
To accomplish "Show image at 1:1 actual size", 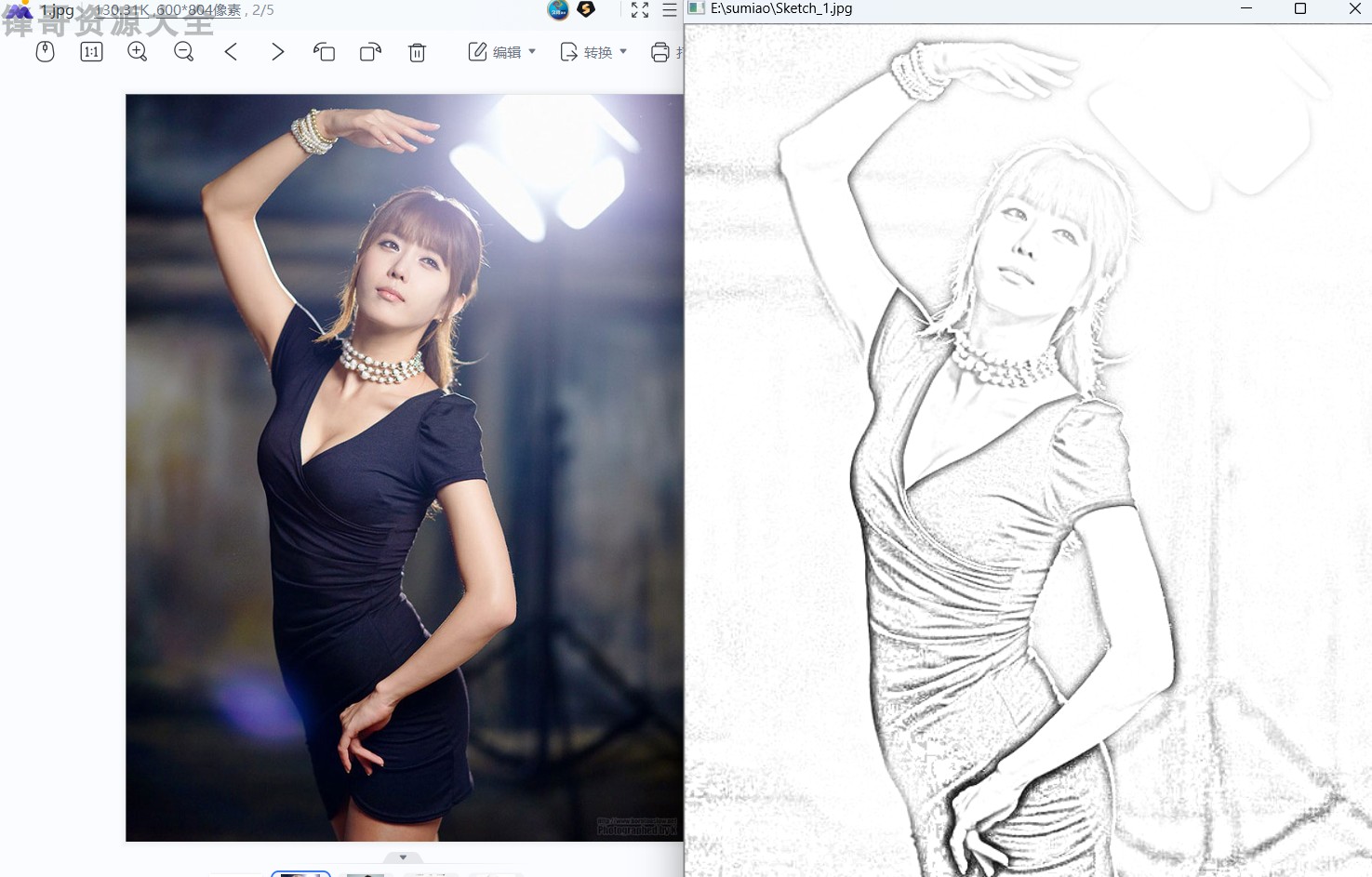I will click(91, 52).
